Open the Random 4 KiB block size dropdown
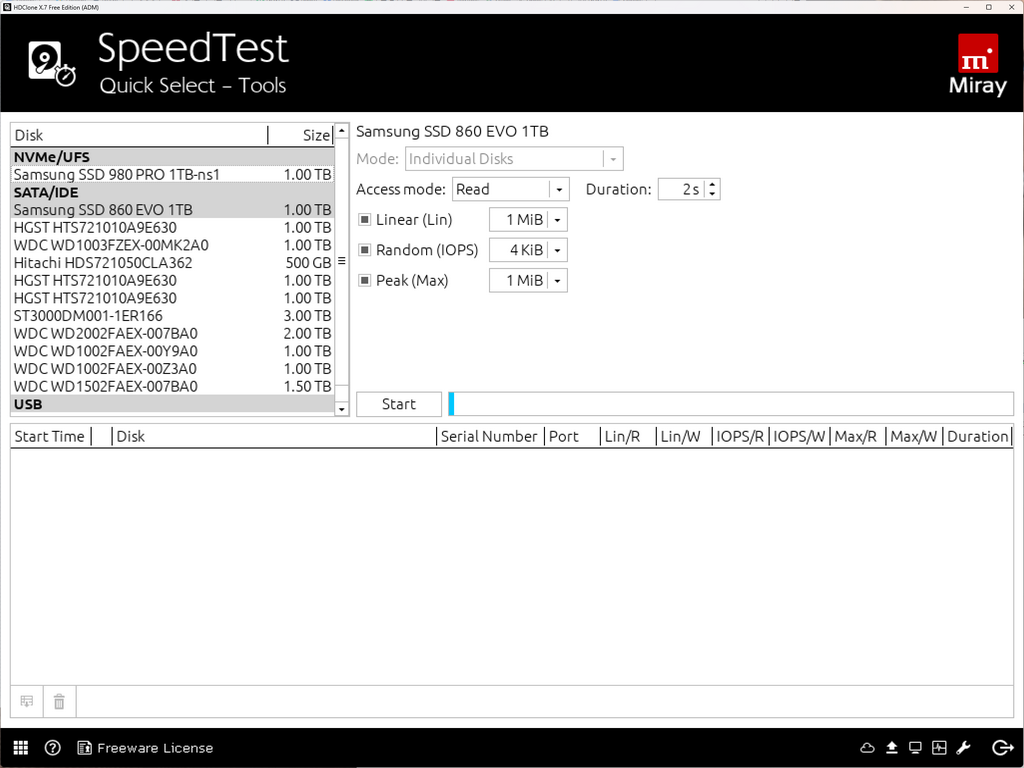The height and width of the screenshot is (768, 1024). (528, 250)
